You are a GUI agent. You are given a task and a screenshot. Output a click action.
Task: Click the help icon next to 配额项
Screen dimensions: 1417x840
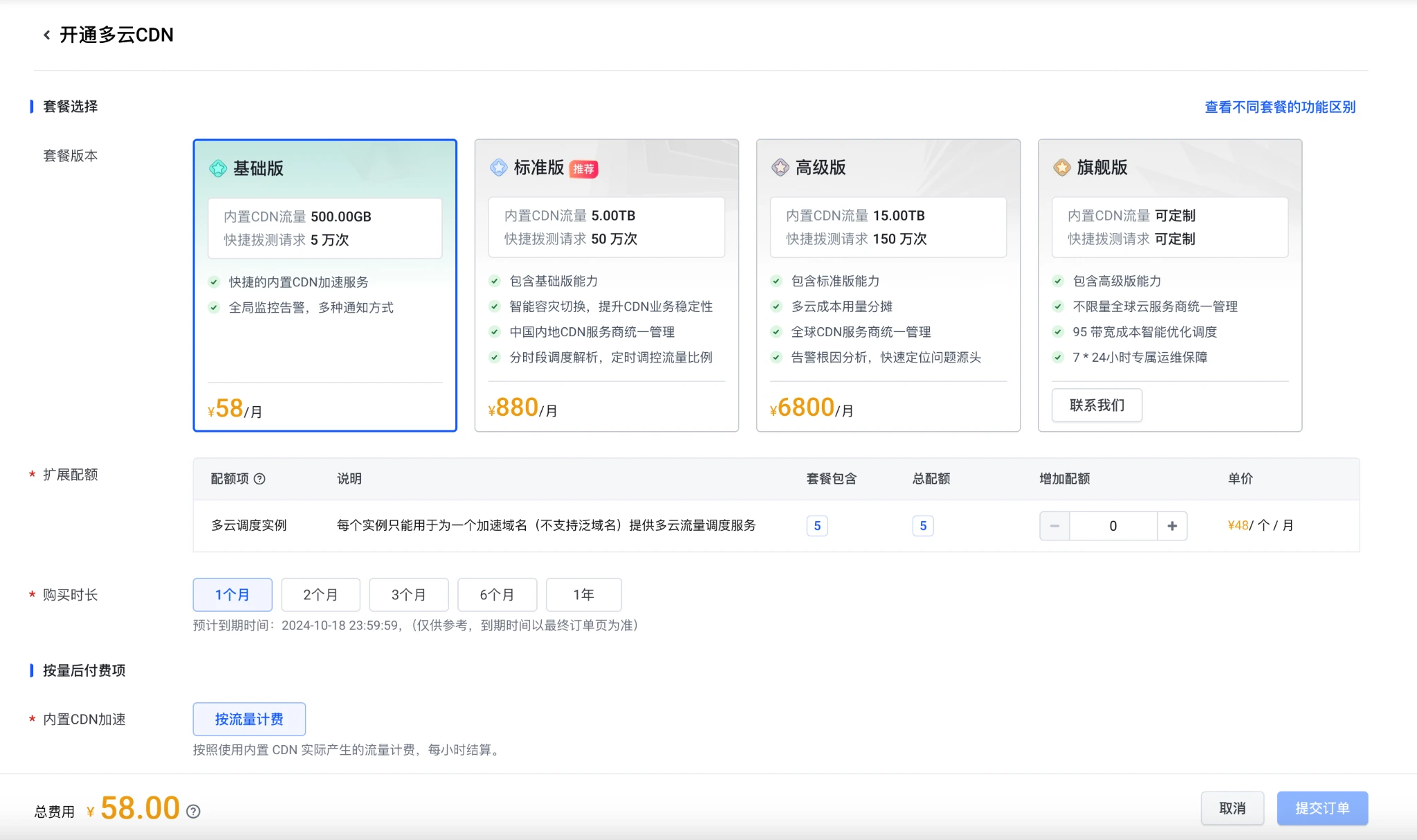[259, 479]
